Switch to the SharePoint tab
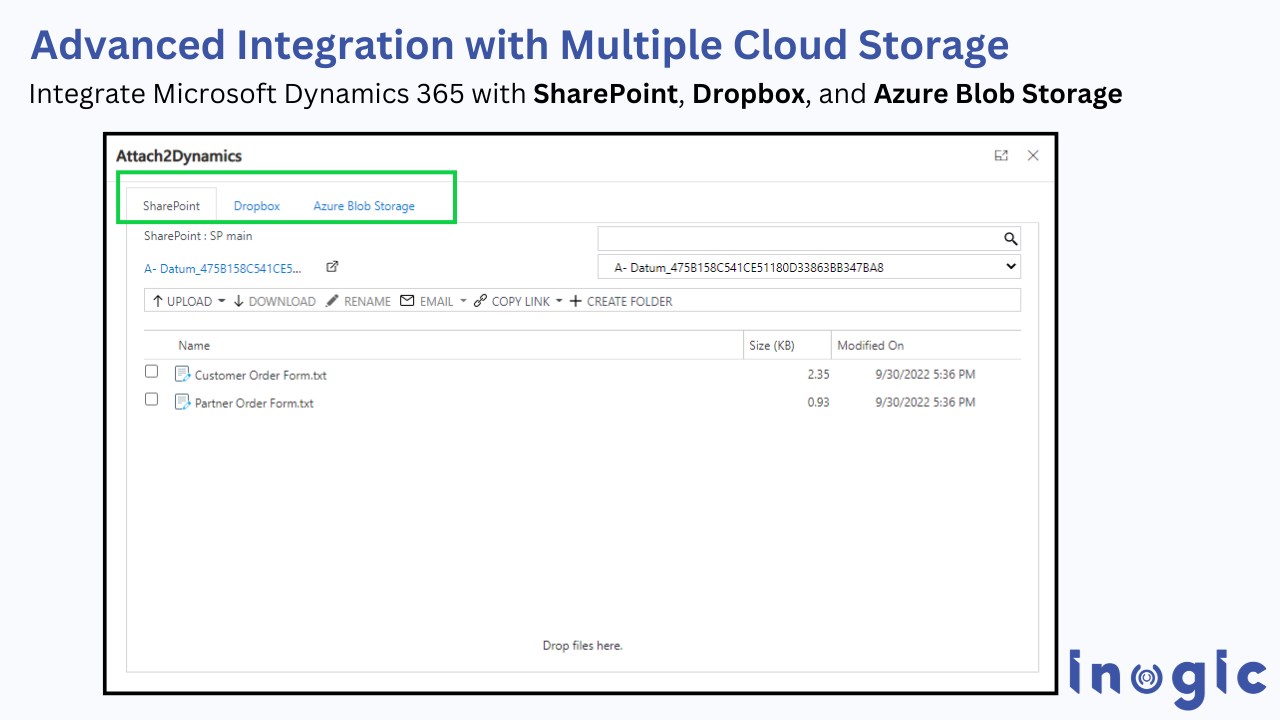Viewport: 1280px width, 720px height. pos(171,206)
